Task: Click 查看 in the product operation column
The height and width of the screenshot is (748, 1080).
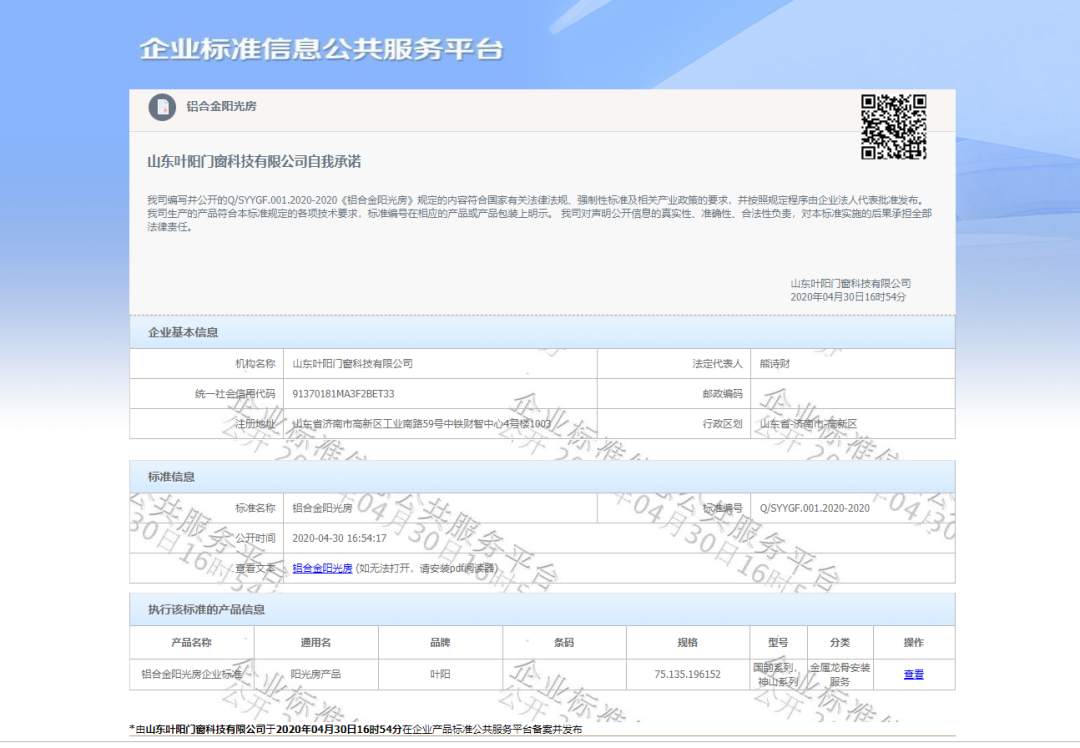Action: pyautogui.click(x=913, y=675)
